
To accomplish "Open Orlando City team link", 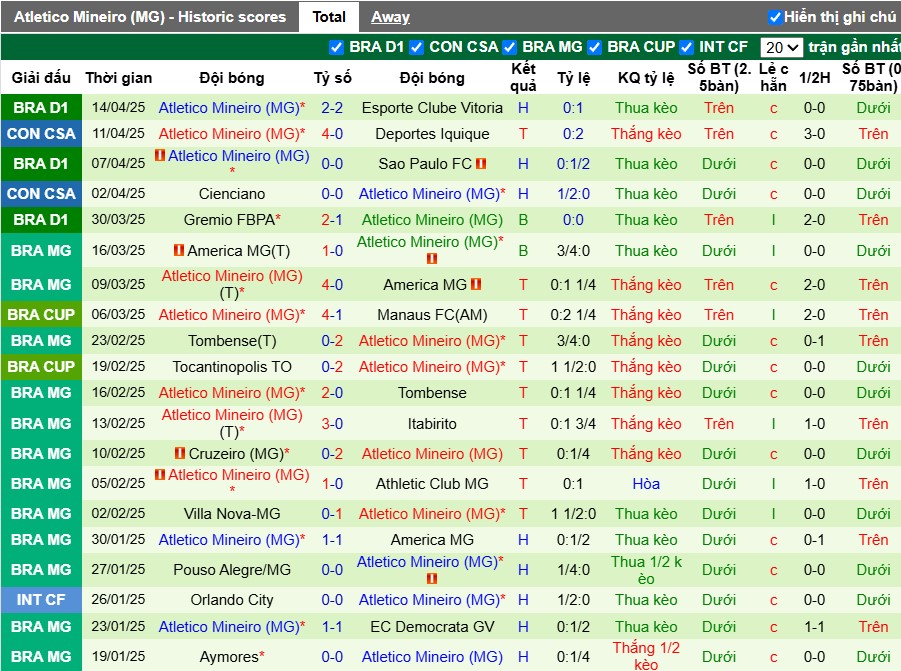I will coord(232,600).
